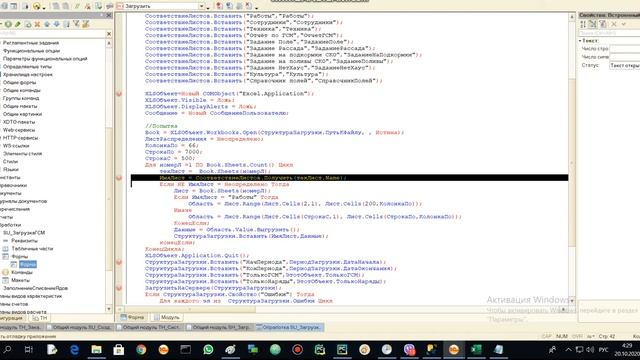Viewport: 640px width, 360px height.
Task: Open File Explorer from taskbar
Action: coord(96,350)
